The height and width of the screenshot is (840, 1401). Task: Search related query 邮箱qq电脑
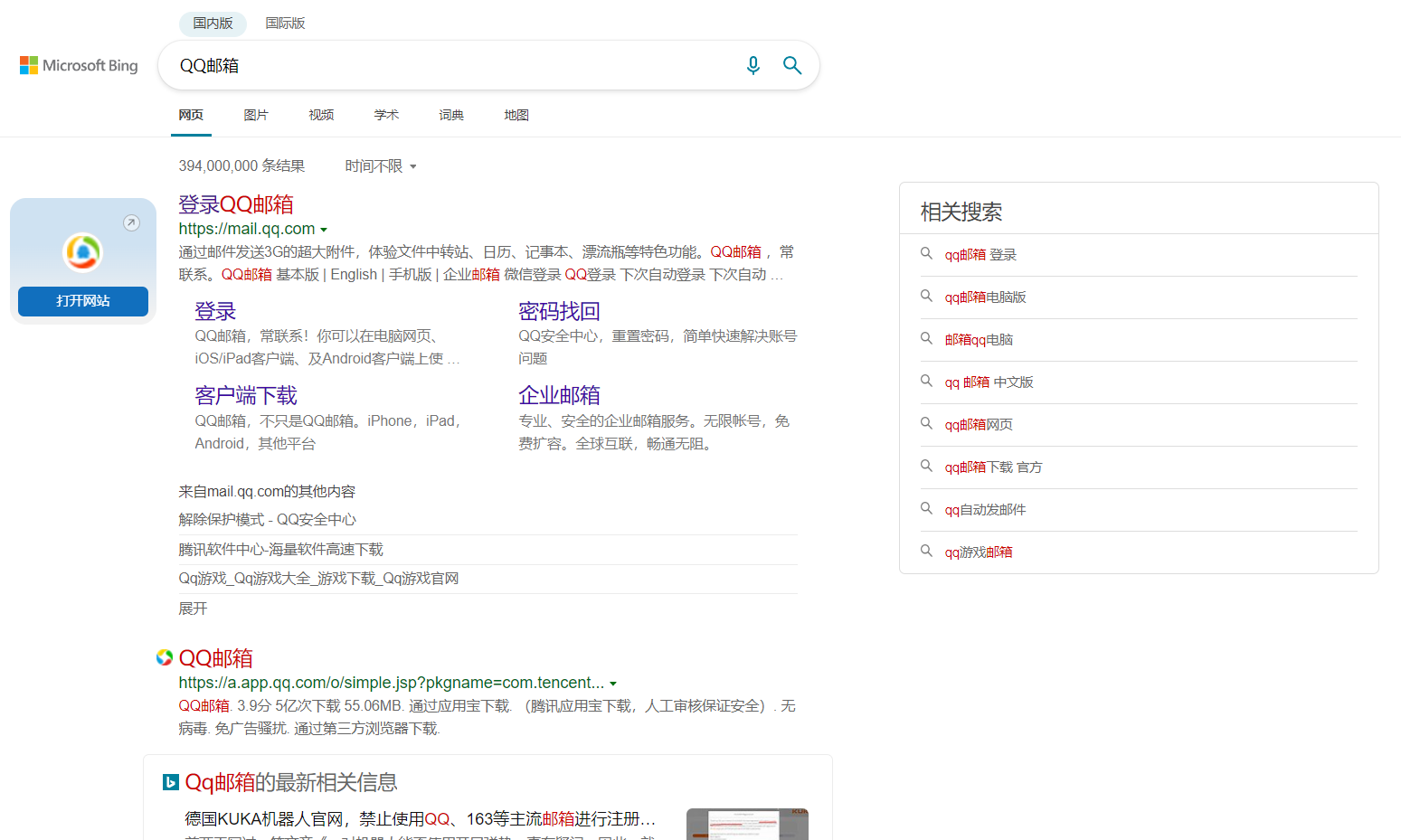coord(979,340)
